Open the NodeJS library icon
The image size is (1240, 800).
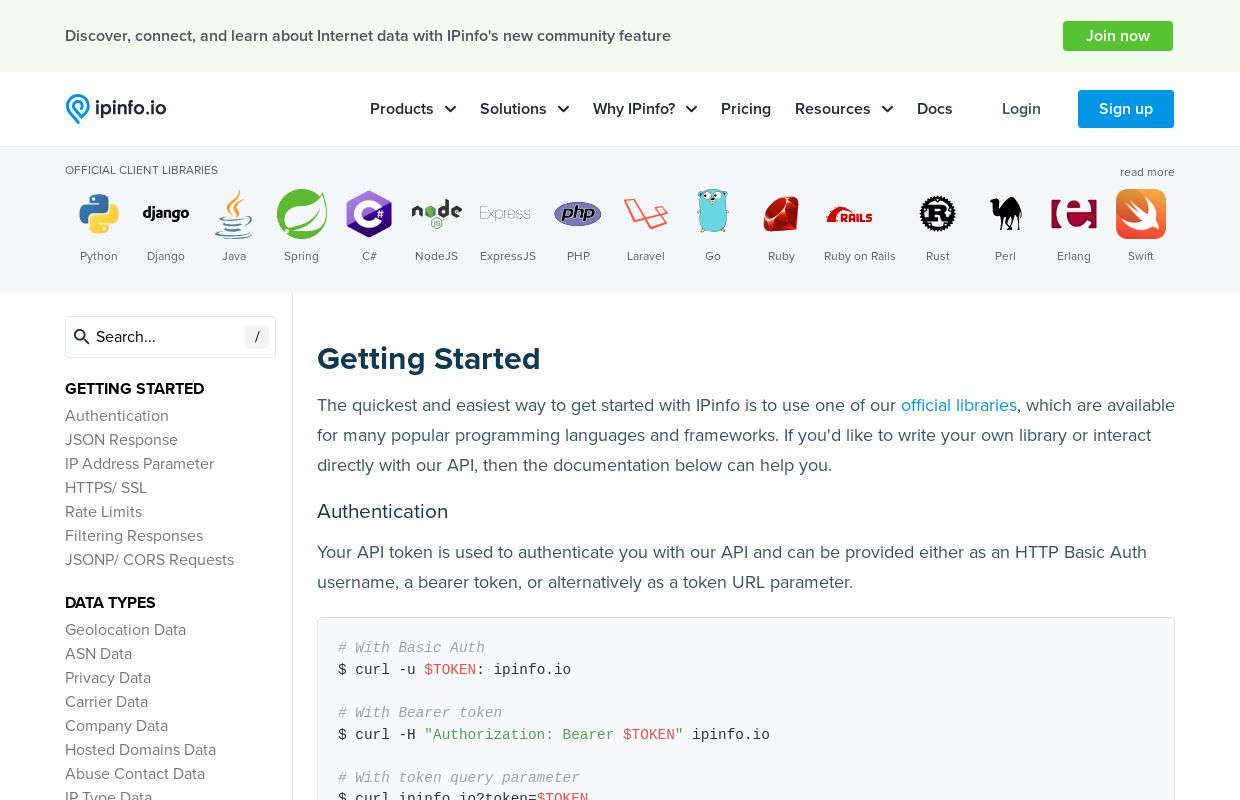click(x=437, y=214)
